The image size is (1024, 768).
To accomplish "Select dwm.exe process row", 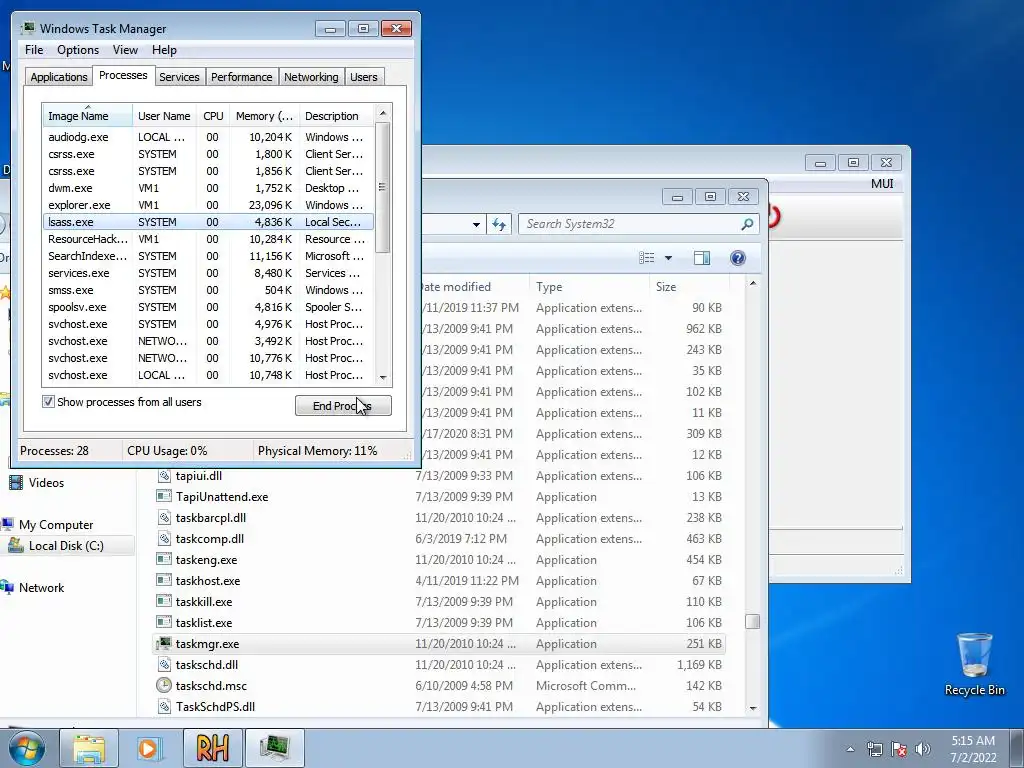I will click(208, 188).
